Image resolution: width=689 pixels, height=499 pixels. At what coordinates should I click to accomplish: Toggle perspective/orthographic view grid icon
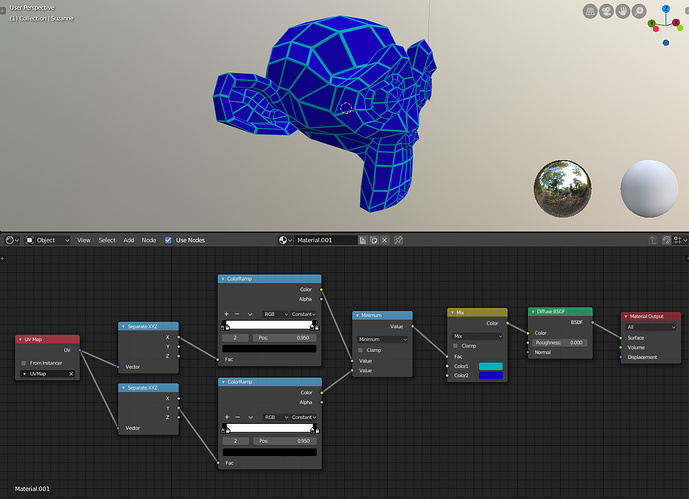[x=590, y=11]
